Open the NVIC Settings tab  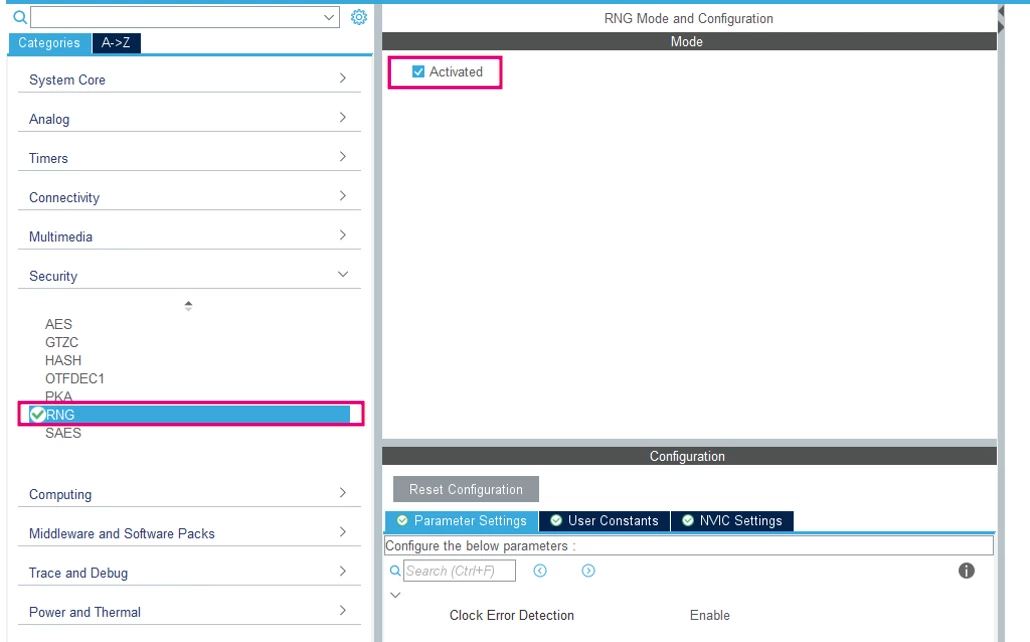732,520
